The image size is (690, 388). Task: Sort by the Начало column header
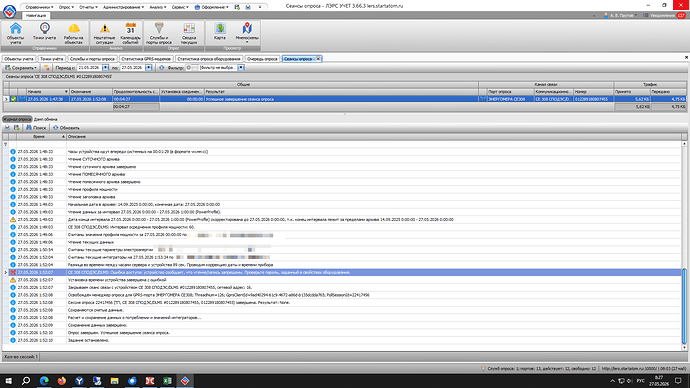47,92
